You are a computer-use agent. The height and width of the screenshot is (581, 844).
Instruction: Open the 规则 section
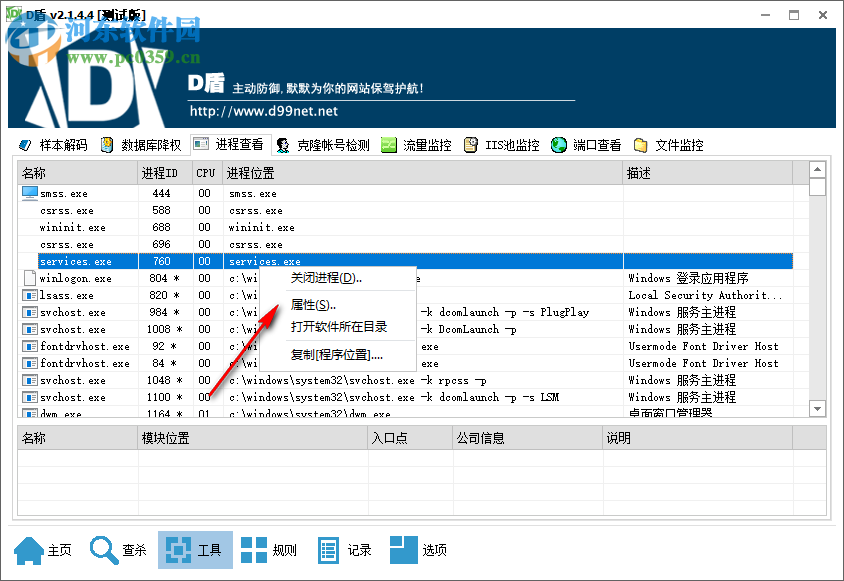pyautogui.click(x=269, y=550)
